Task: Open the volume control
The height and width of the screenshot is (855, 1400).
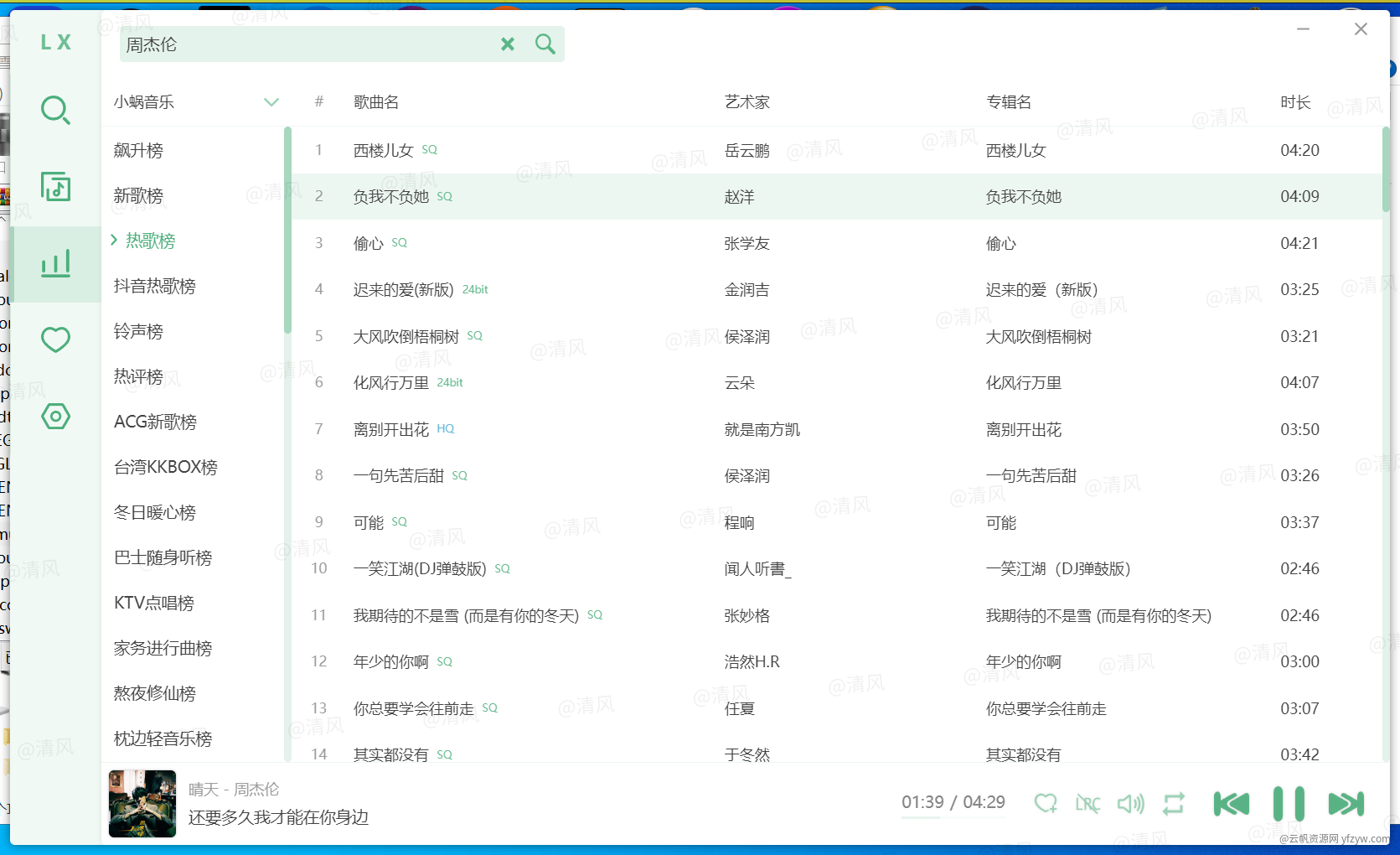Action: [x=1130, y=803]
